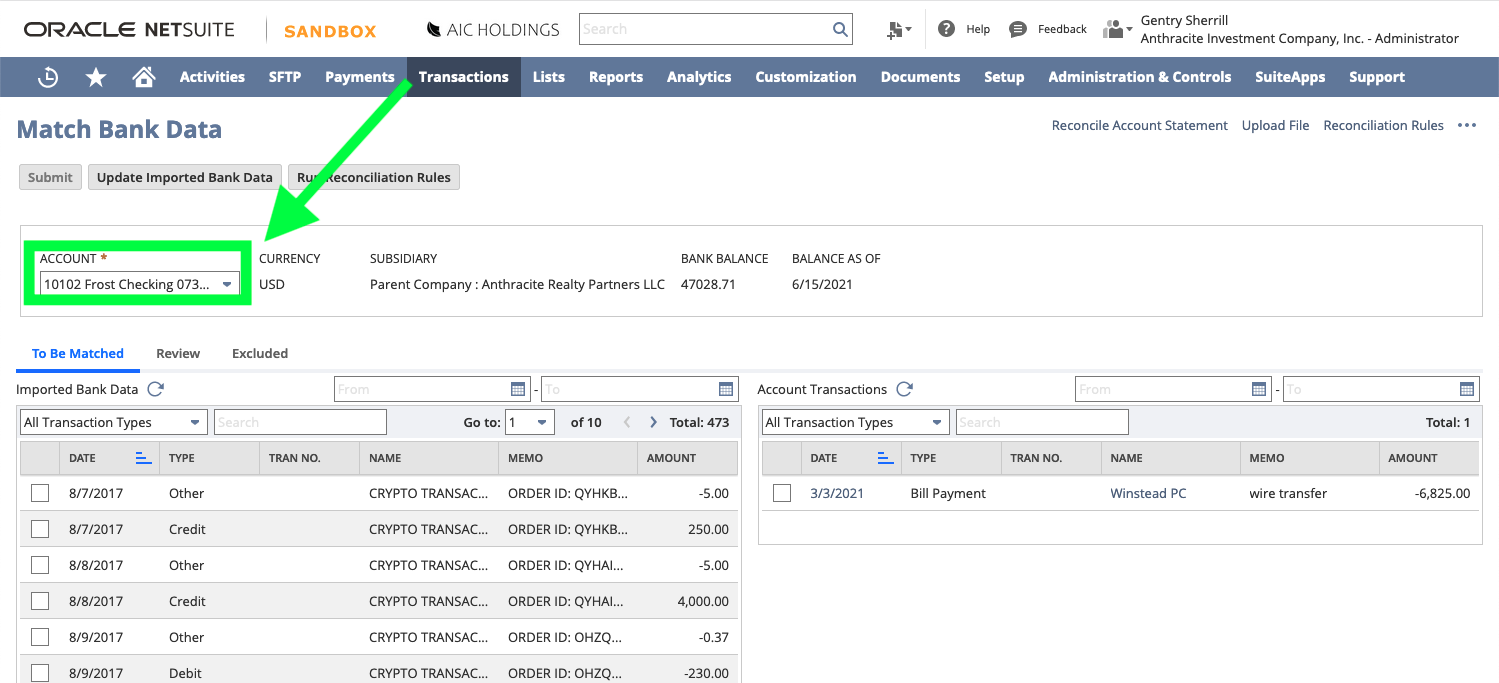Refresh the Account Transactions list

click(904, 389)
